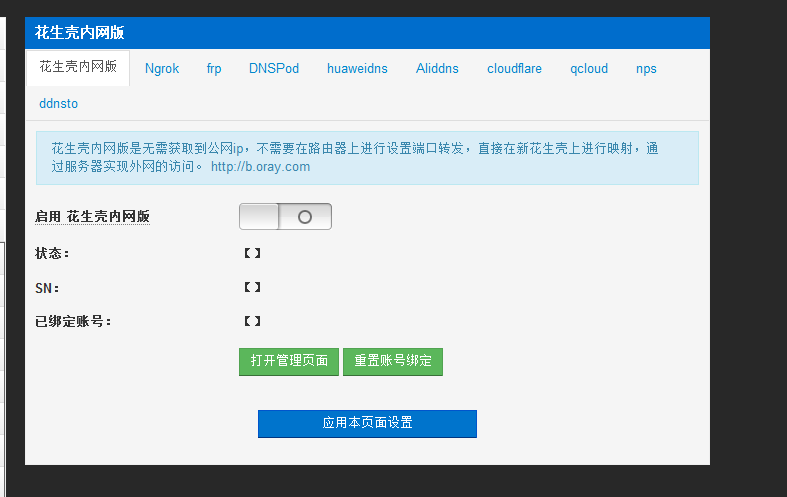Open the ddnsto tab
This screenshot has width=787, height=497.
pos(59,103)
